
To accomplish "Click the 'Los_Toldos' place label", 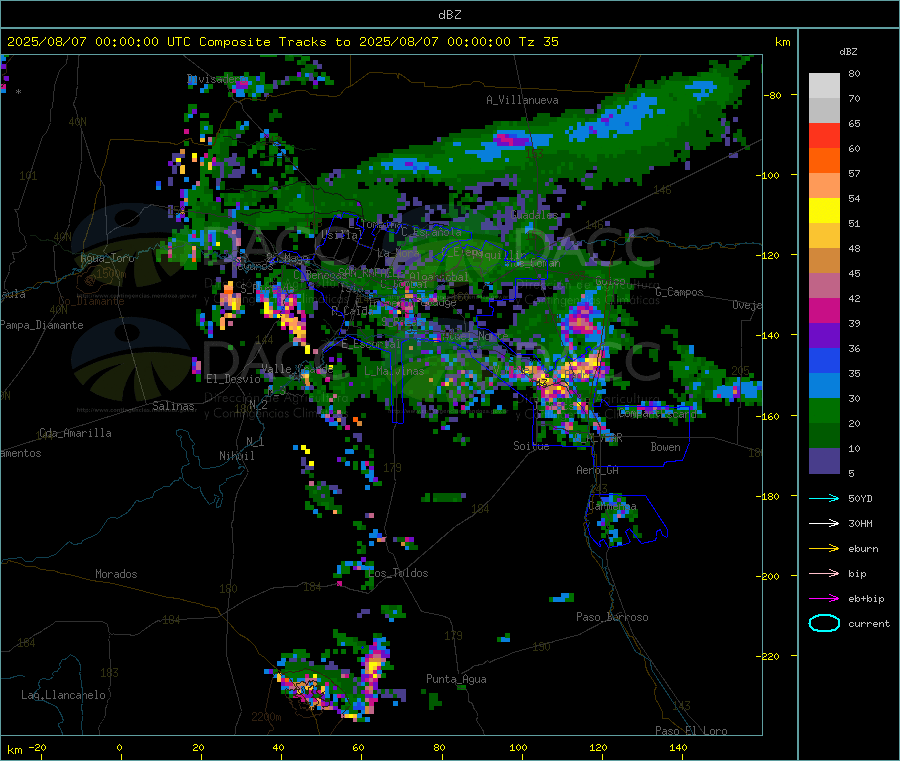I will pyautogui.click(x=398, y=573).
